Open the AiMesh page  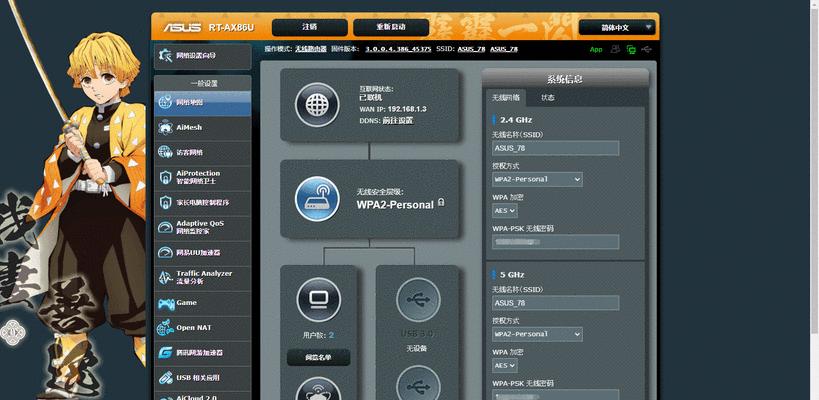(202, 127)
